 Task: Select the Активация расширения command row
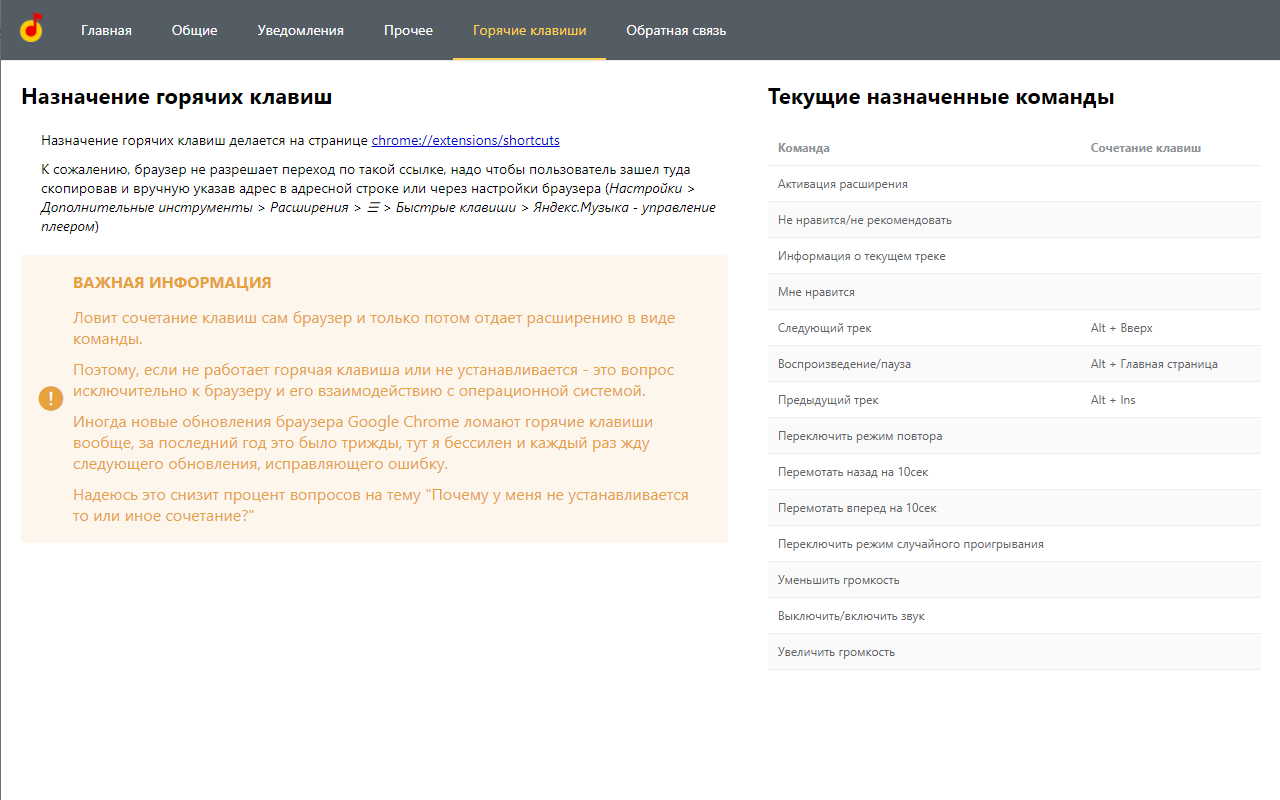coord(1013,183)
